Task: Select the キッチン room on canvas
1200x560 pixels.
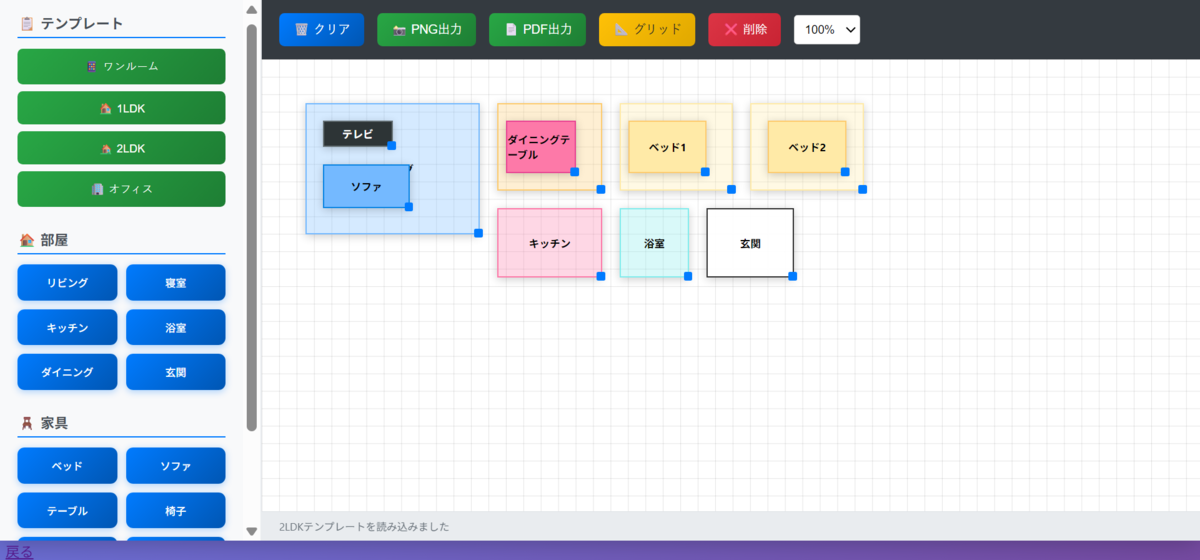Action: click(549, 243)
